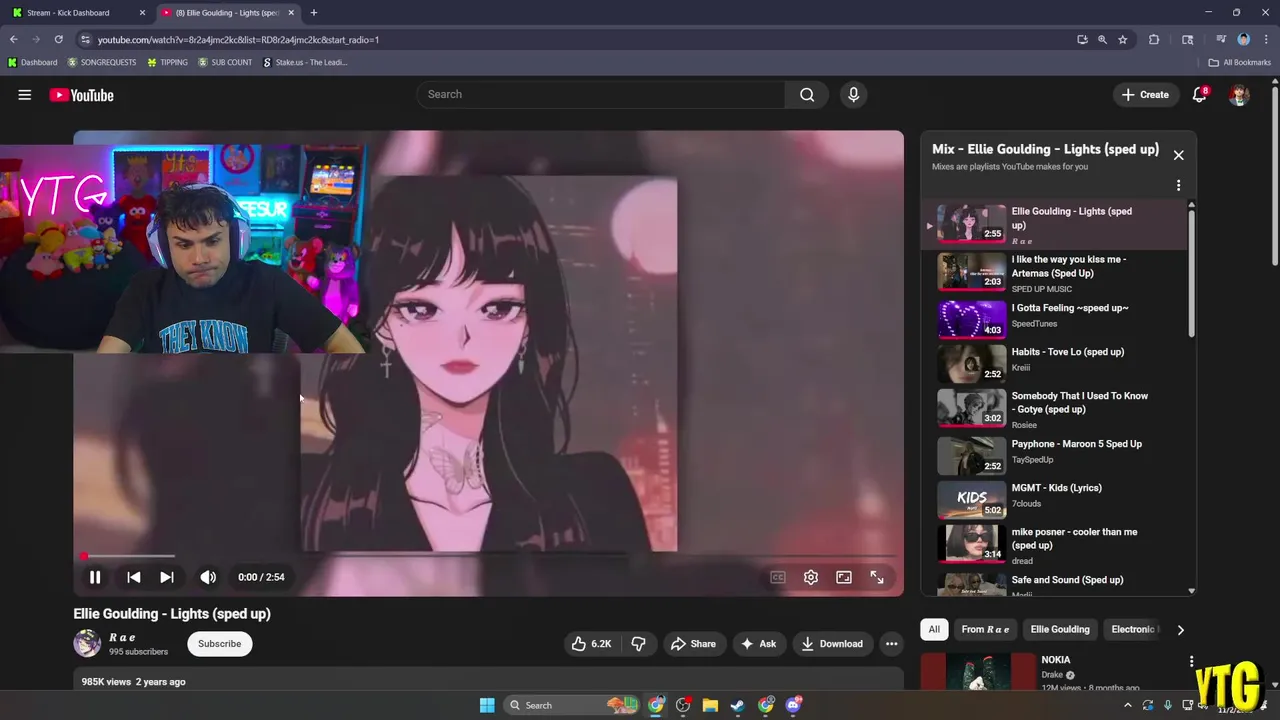1280x720 pixels.
Task: Reload the page
Action: [58, 40]
